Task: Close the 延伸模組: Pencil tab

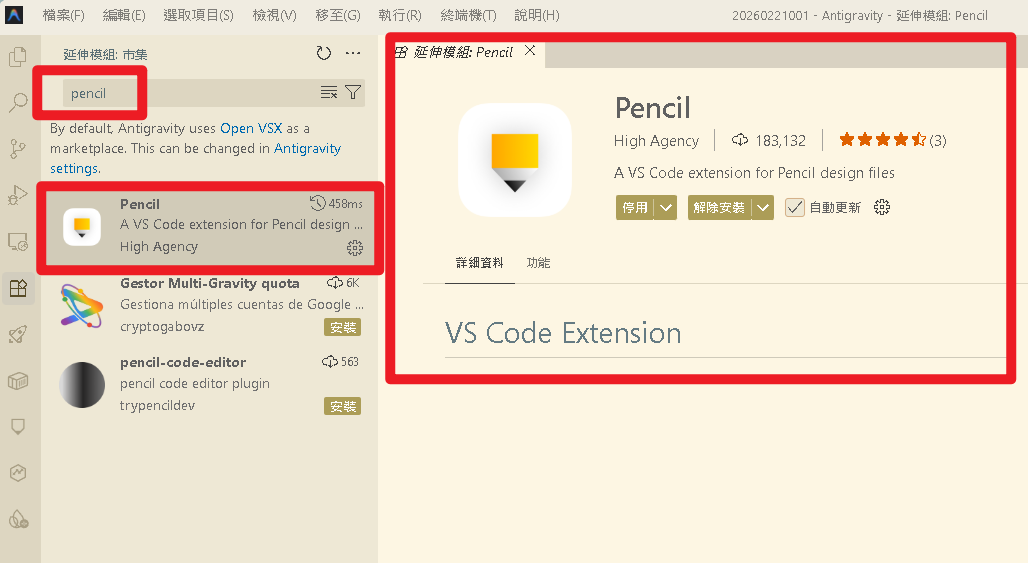Action: coord(530,50)
